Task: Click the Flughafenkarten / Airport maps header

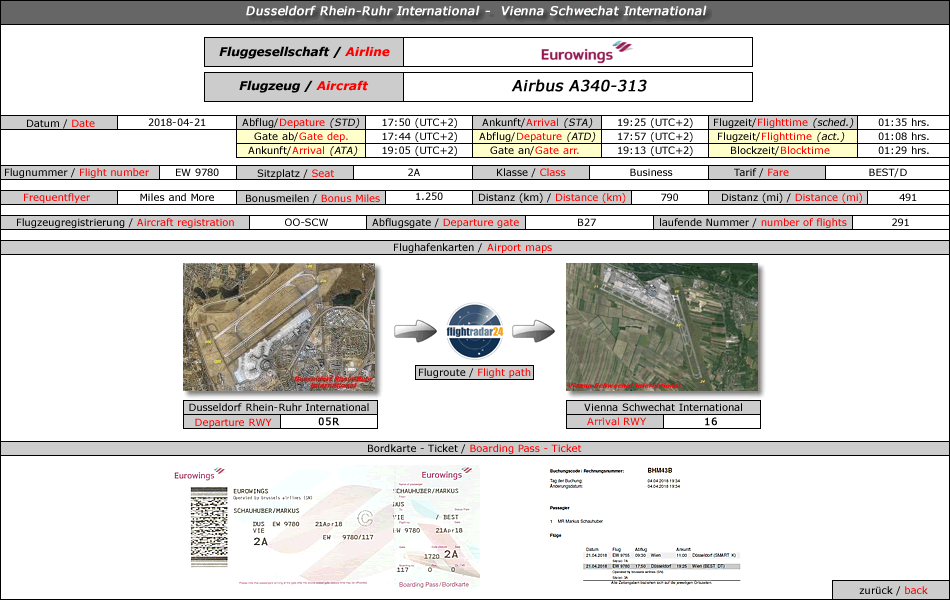Action: click(x=473, y=247)
